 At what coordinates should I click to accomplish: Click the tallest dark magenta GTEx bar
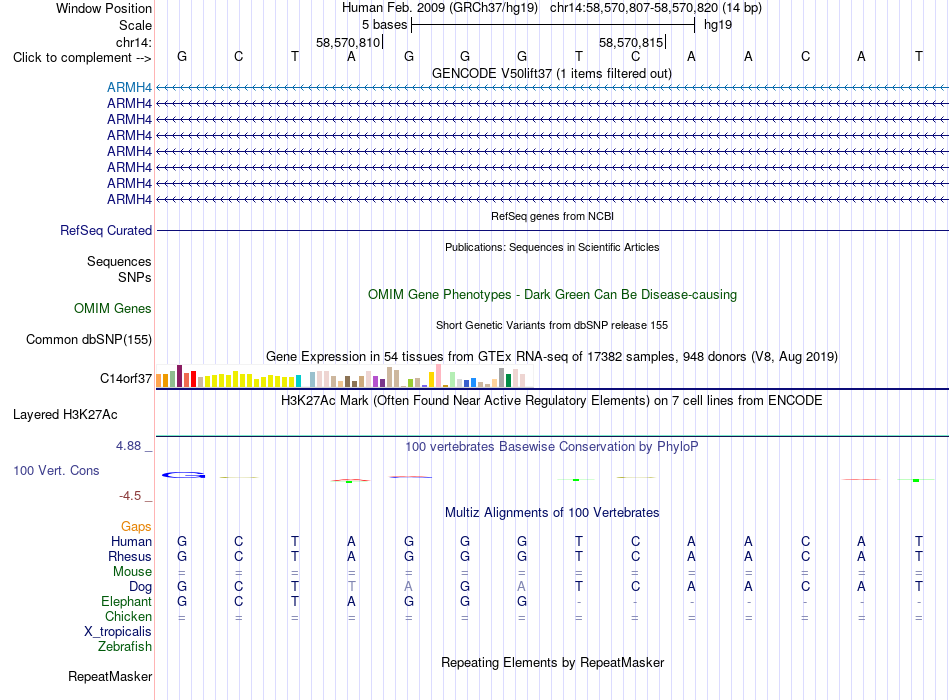[179, 376]
